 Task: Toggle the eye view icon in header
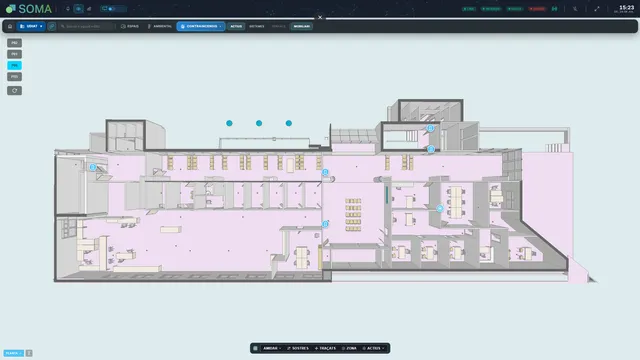coord(78,9)
